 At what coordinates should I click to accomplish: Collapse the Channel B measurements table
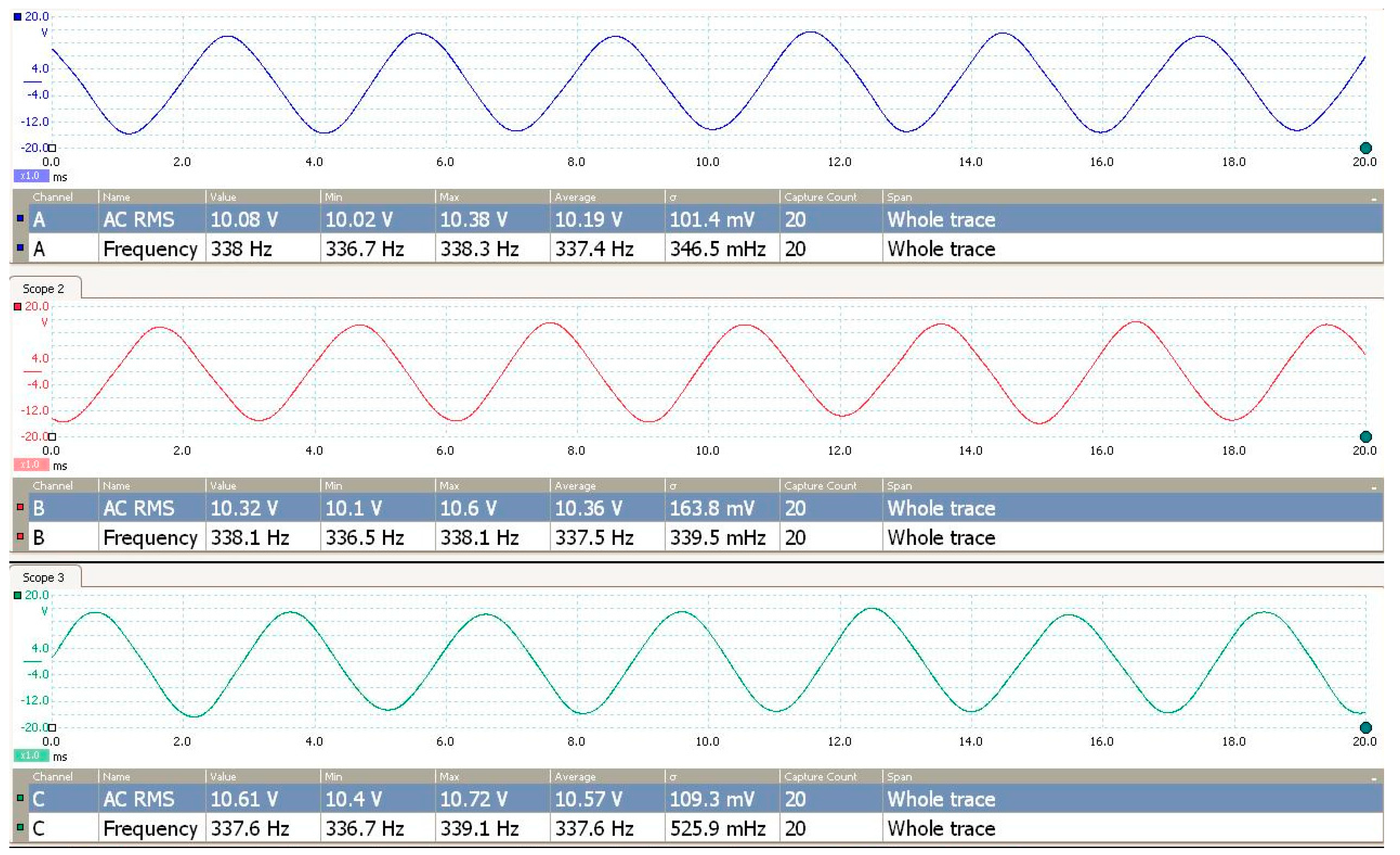click(x=1374, y=487)
